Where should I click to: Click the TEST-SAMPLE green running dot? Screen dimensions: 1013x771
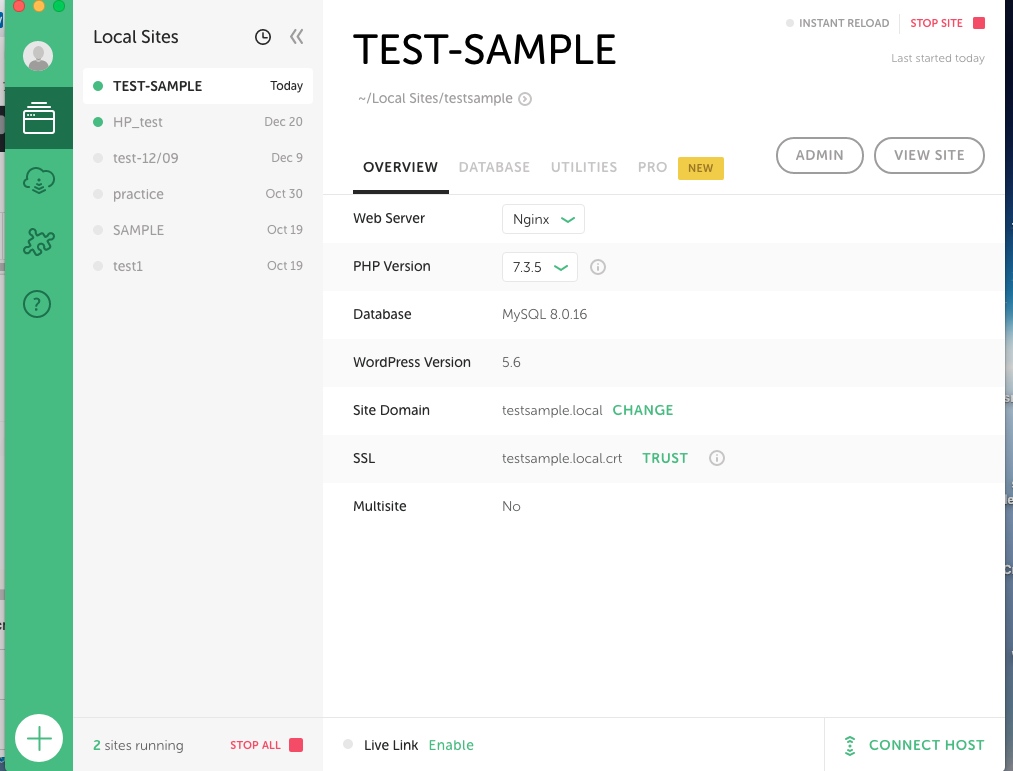[x=98, y=86]
